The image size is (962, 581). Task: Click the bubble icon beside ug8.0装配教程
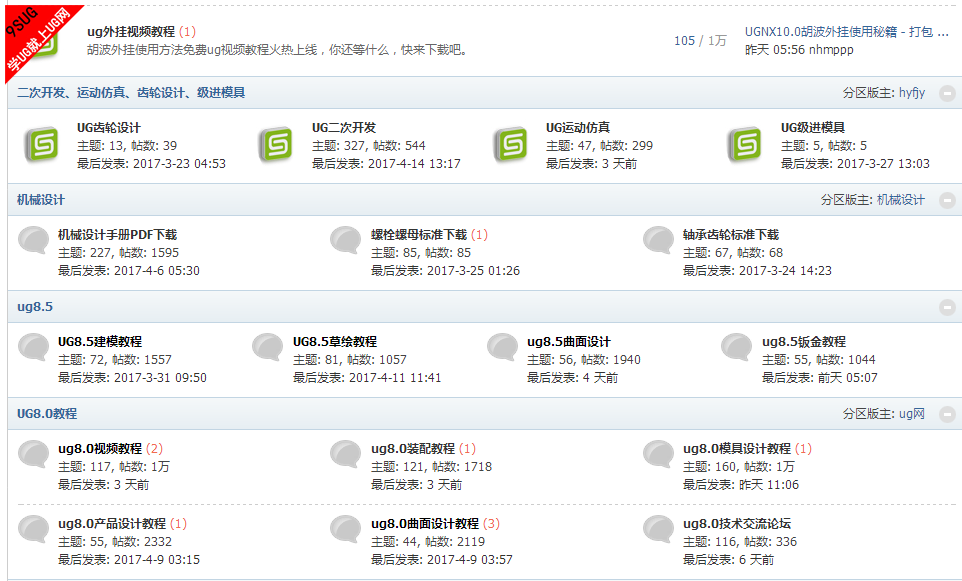[346, 454]
